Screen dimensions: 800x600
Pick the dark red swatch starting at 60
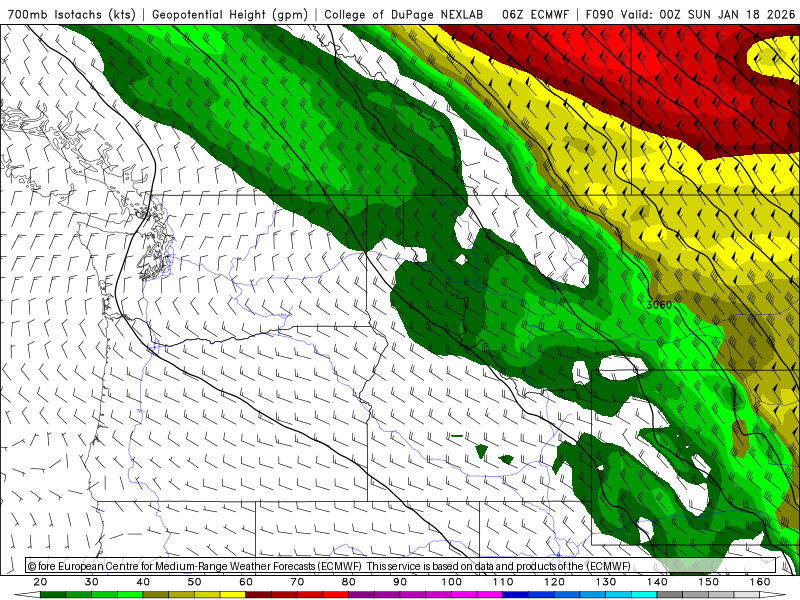click(x=259, y=595)
